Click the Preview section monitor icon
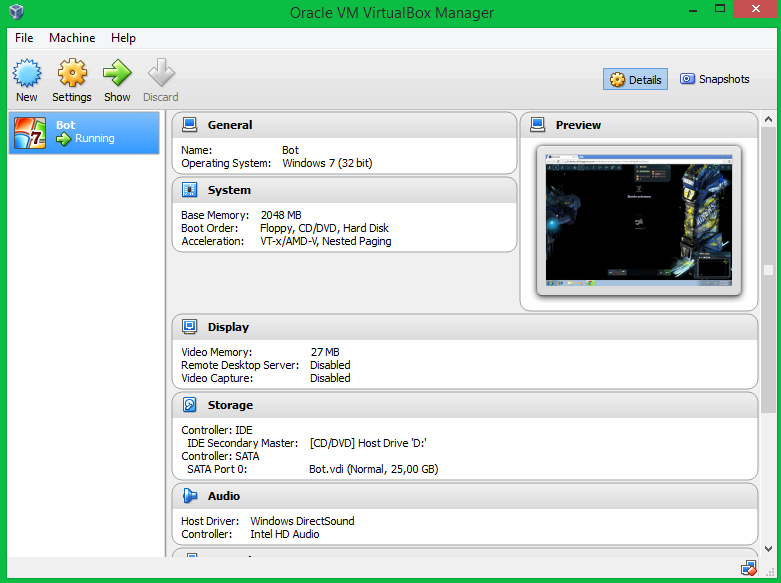 pos(537,125)
